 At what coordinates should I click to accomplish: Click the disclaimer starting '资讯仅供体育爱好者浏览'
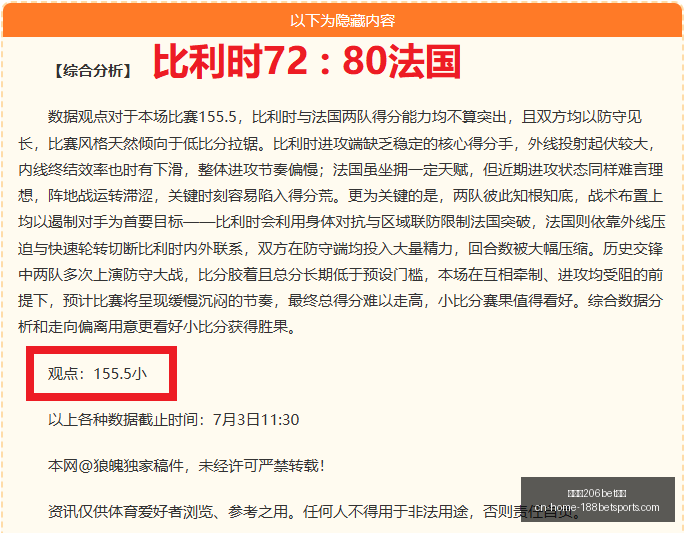(314, 511)
